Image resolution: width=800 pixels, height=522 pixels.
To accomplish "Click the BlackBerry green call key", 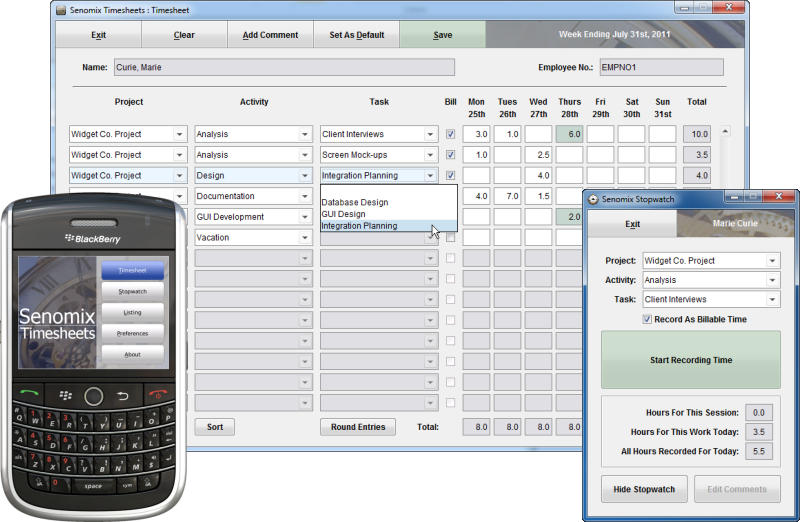I will (29, 393).
